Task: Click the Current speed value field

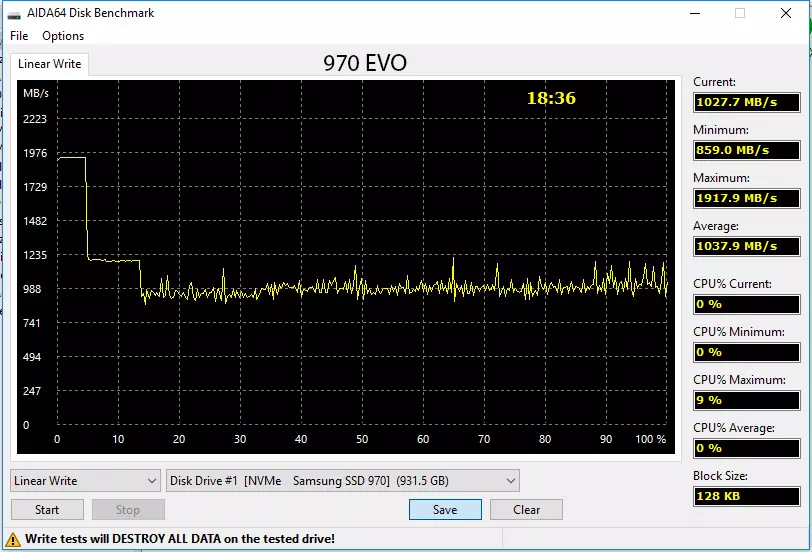Action: tap(746, 102)
